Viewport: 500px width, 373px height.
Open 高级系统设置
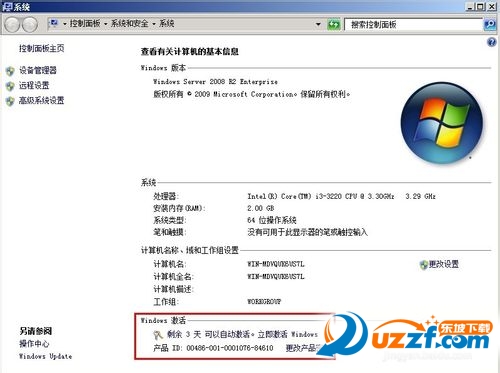point(41,100)
